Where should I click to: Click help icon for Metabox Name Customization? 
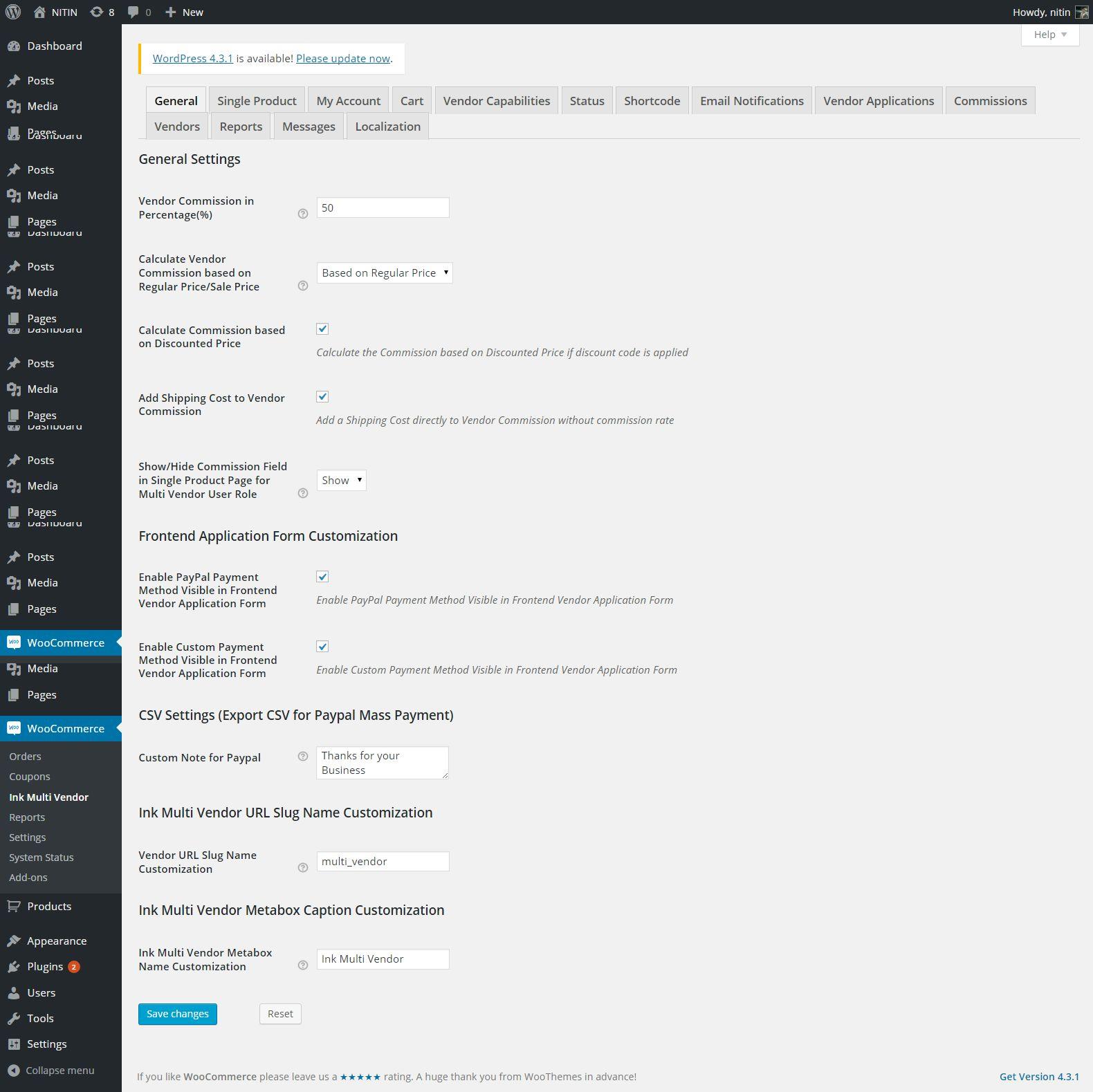[x=302, y=965]
